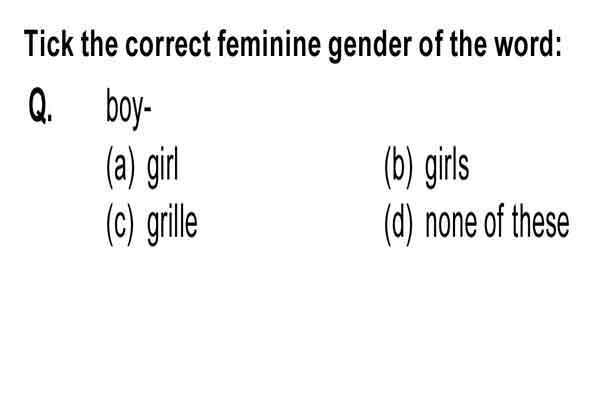Screen dimensions: 600x400
Task: Choose option (d) none of these
Action: point(477,225)
